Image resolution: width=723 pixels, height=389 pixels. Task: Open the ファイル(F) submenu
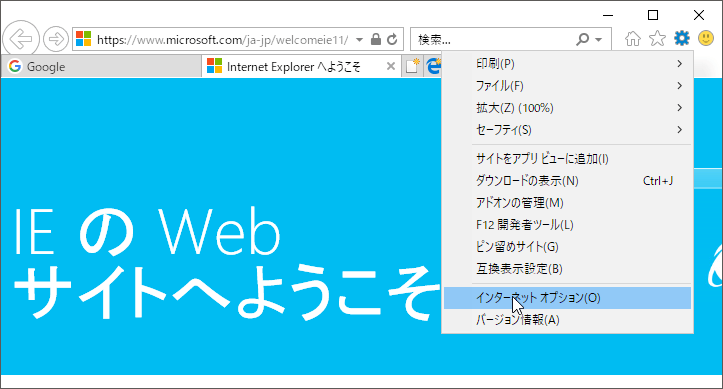[567, 86]
